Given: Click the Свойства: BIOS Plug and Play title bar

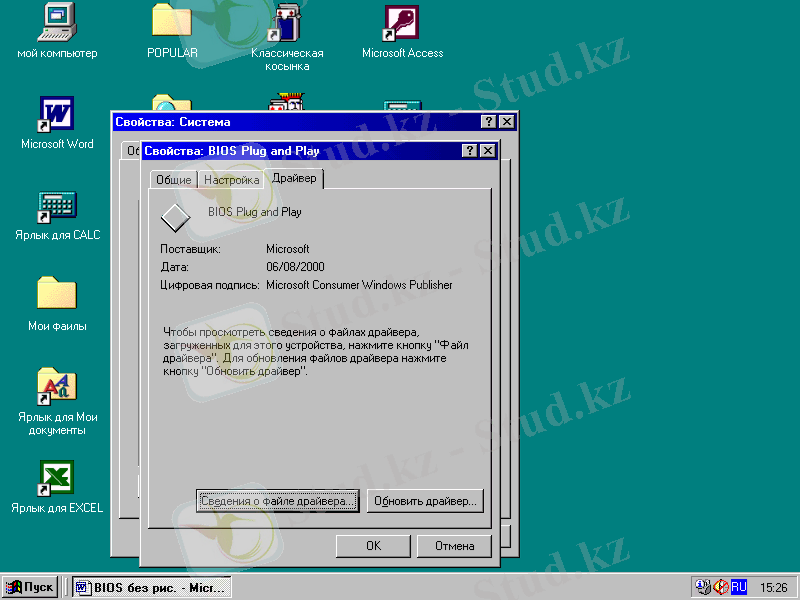Looking at the screenshot, I should pos(301,151).
